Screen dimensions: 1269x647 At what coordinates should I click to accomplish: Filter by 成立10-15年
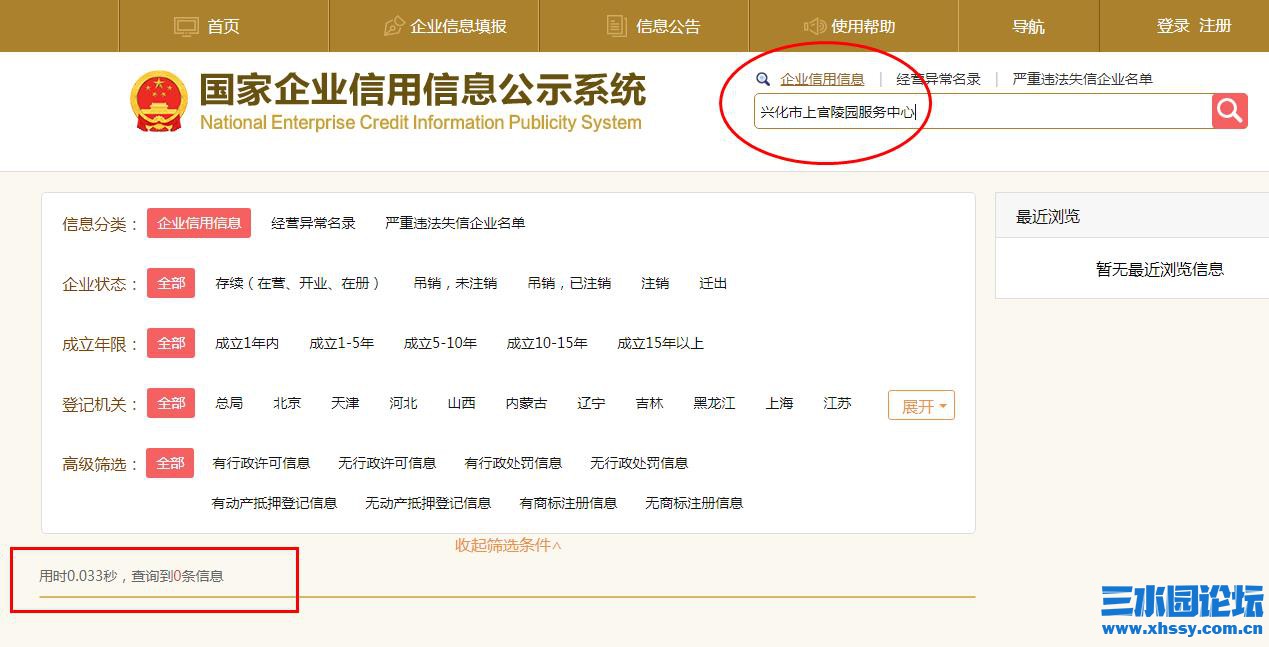click(x=547, y=343)
